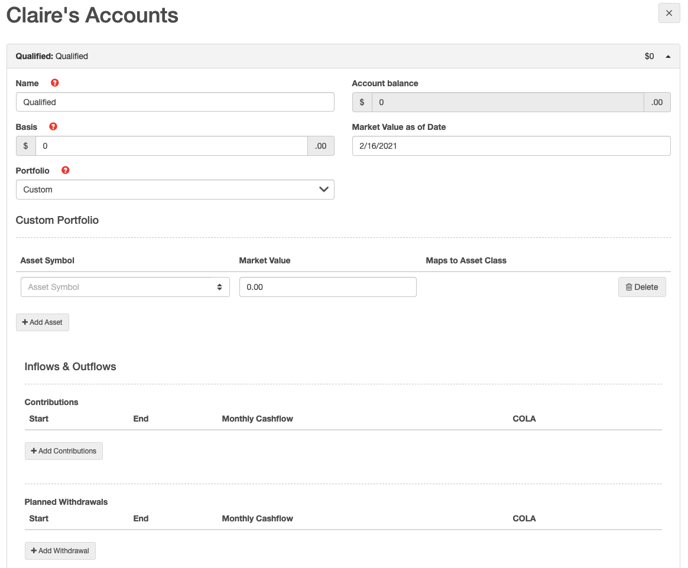The width and height of the screenshot is (688, 568).
Task: Click the Contributions COLA column header
Action: (x=524, y=419)
